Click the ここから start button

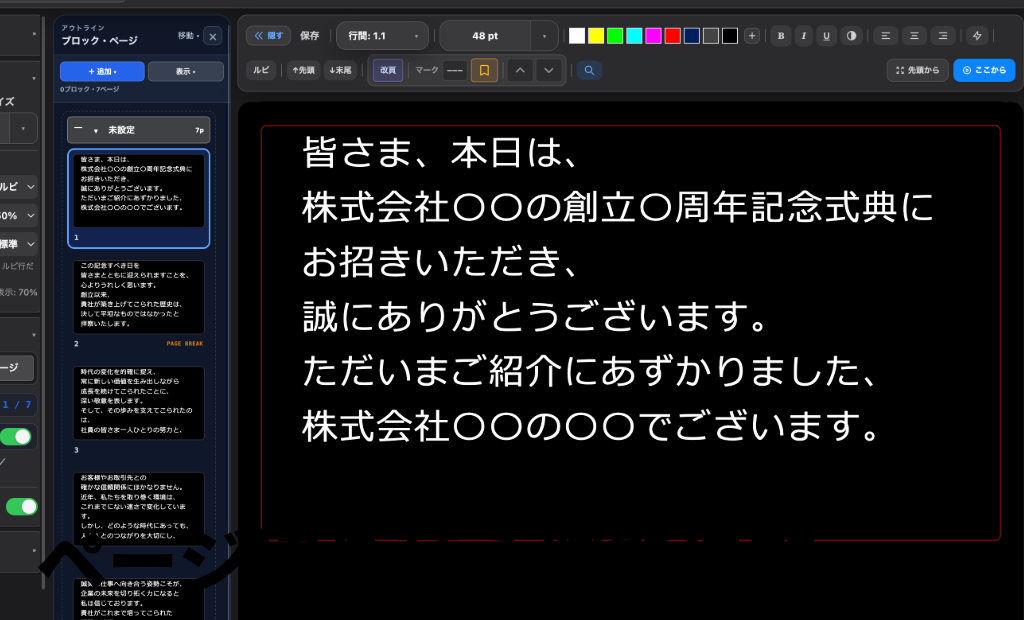984,70
